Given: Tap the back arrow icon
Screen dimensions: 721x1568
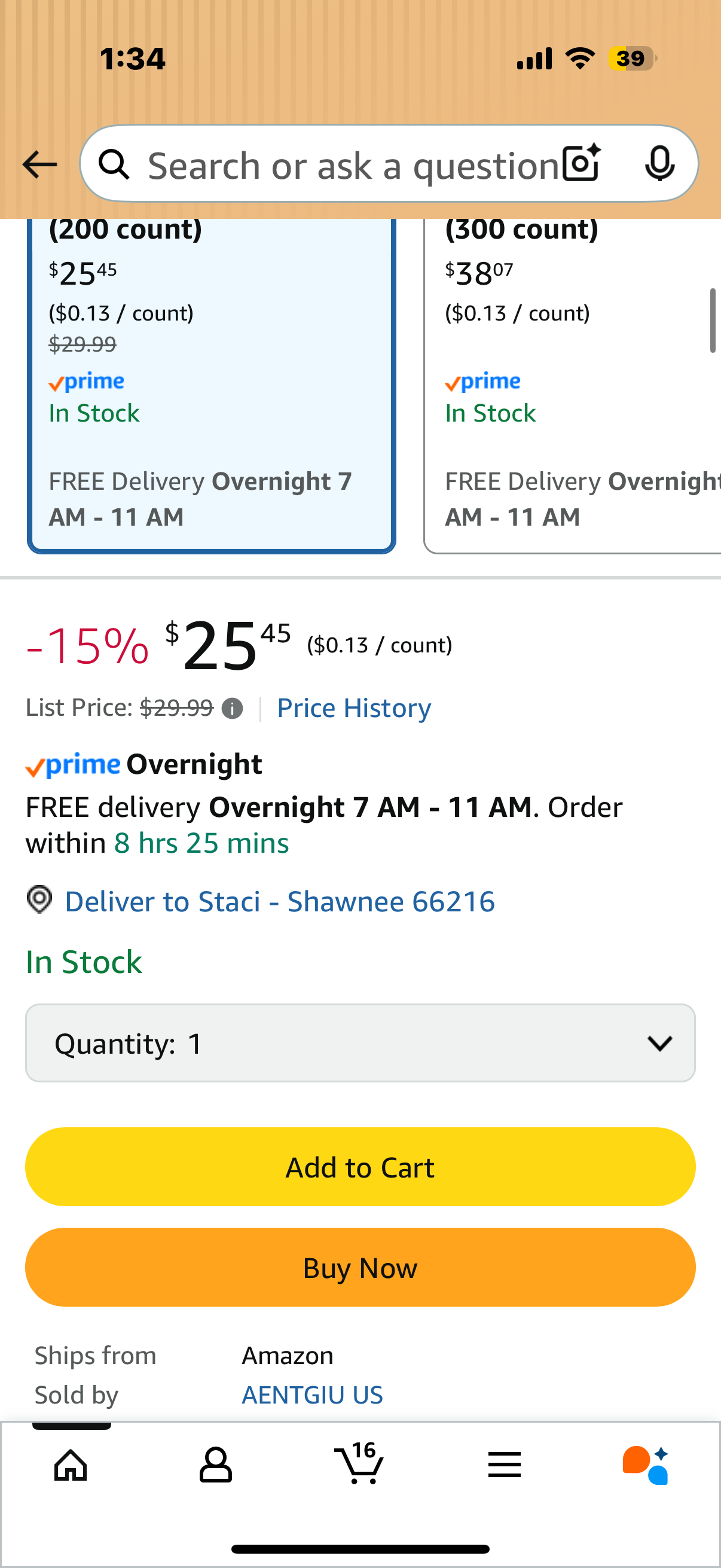Looking at the screenshot, I should pyautogui.click(x=39, y=164).
